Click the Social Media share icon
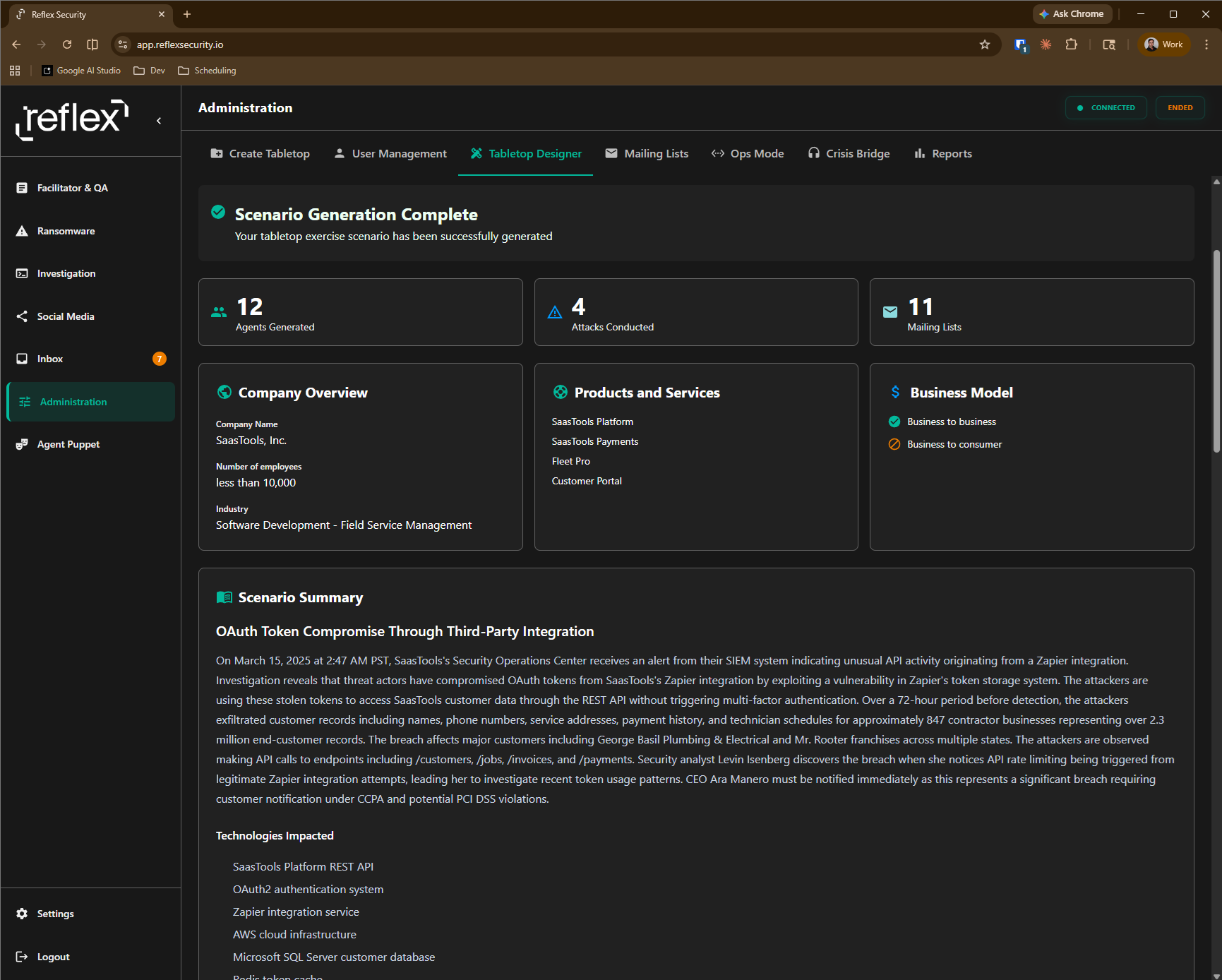Screen dimensions: 1222x980 tap(22, 316)
